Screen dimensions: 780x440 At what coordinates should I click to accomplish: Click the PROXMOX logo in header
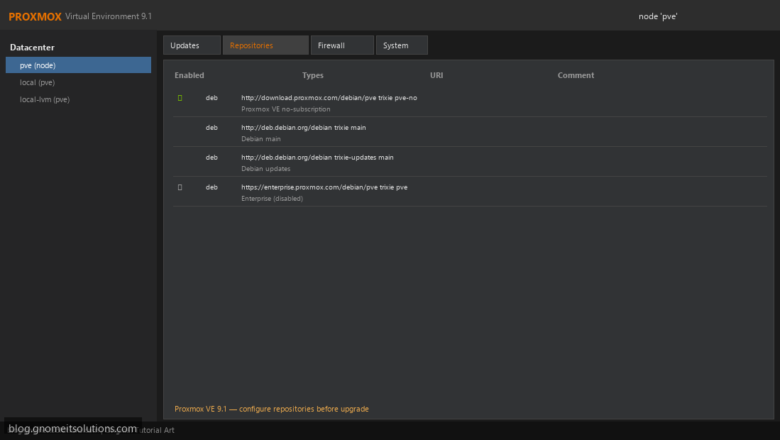tap(35, 16)
